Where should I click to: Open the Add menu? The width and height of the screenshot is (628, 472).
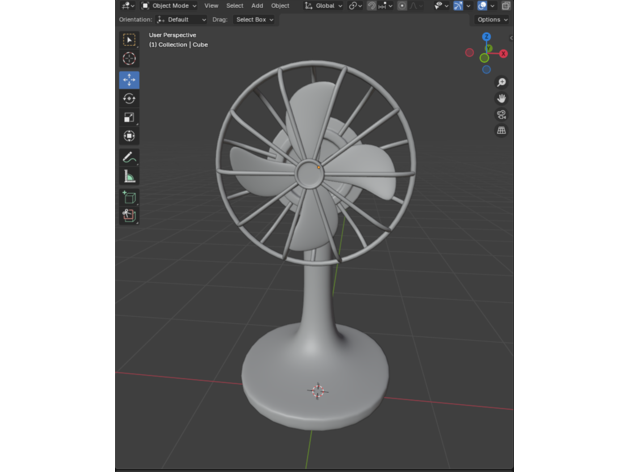[257, 5]
